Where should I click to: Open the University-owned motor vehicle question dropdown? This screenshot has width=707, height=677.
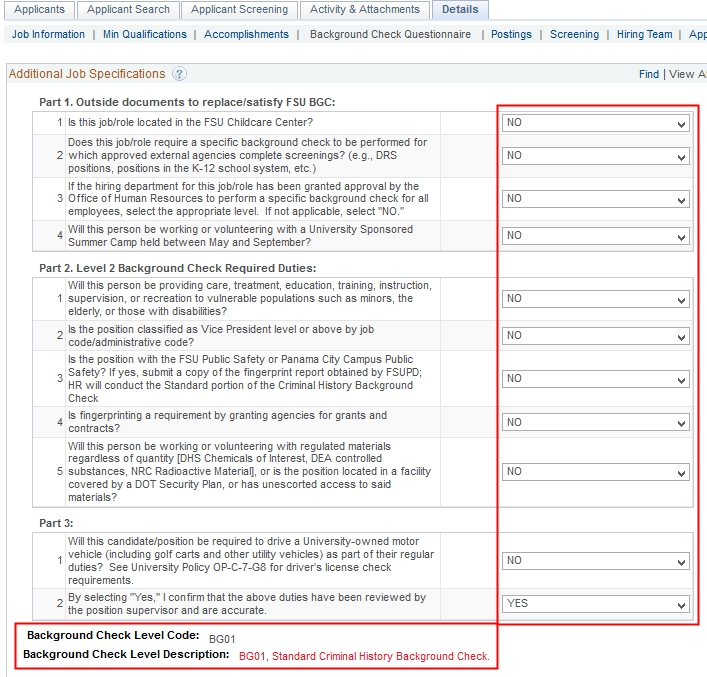[595, 561]
